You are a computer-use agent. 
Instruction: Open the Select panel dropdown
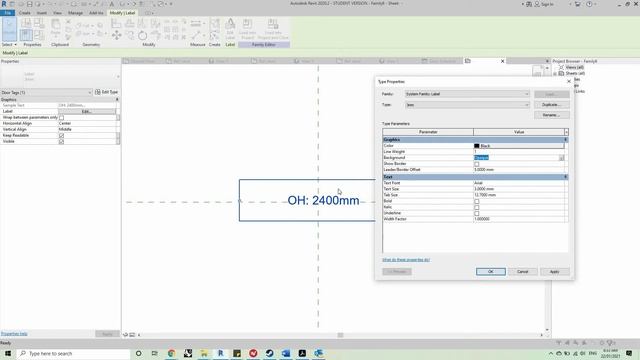[9, 44]
